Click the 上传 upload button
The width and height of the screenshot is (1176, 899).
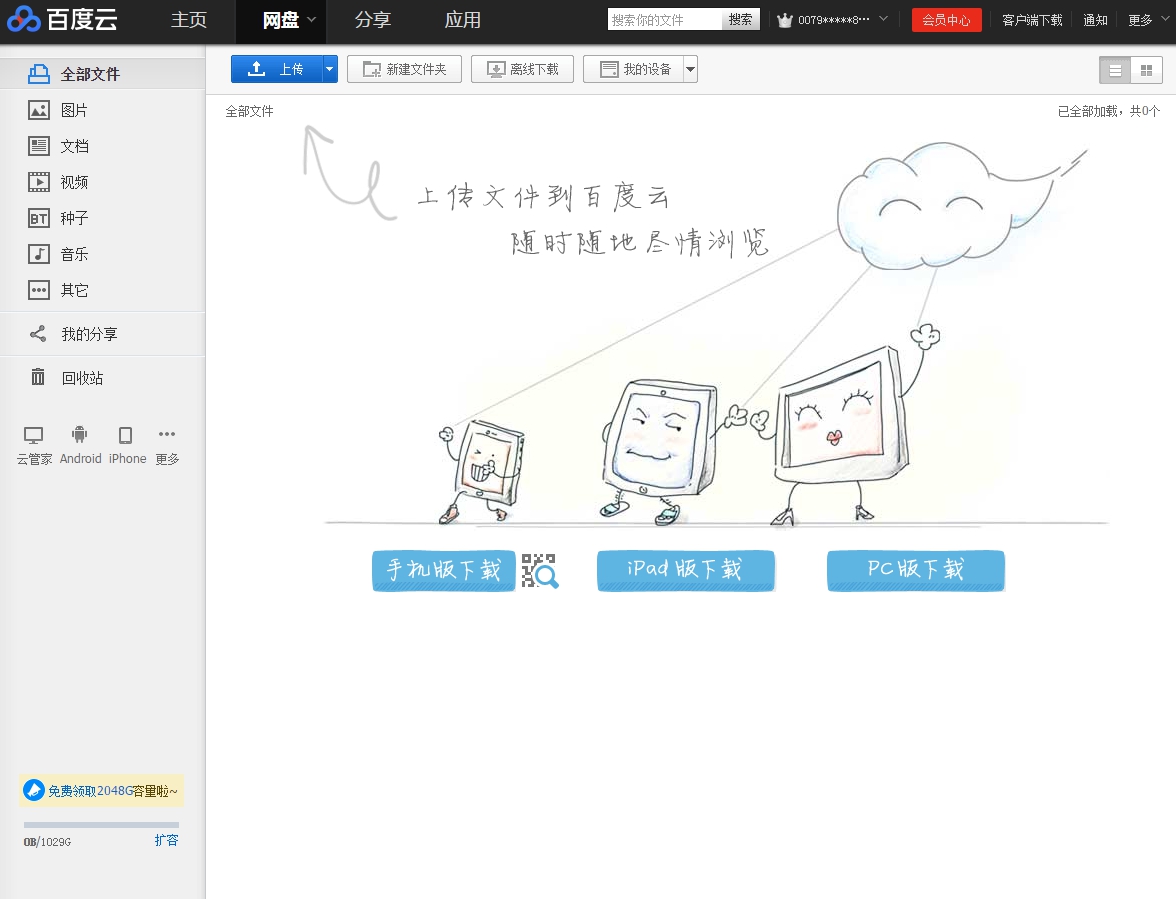[277, 69]
